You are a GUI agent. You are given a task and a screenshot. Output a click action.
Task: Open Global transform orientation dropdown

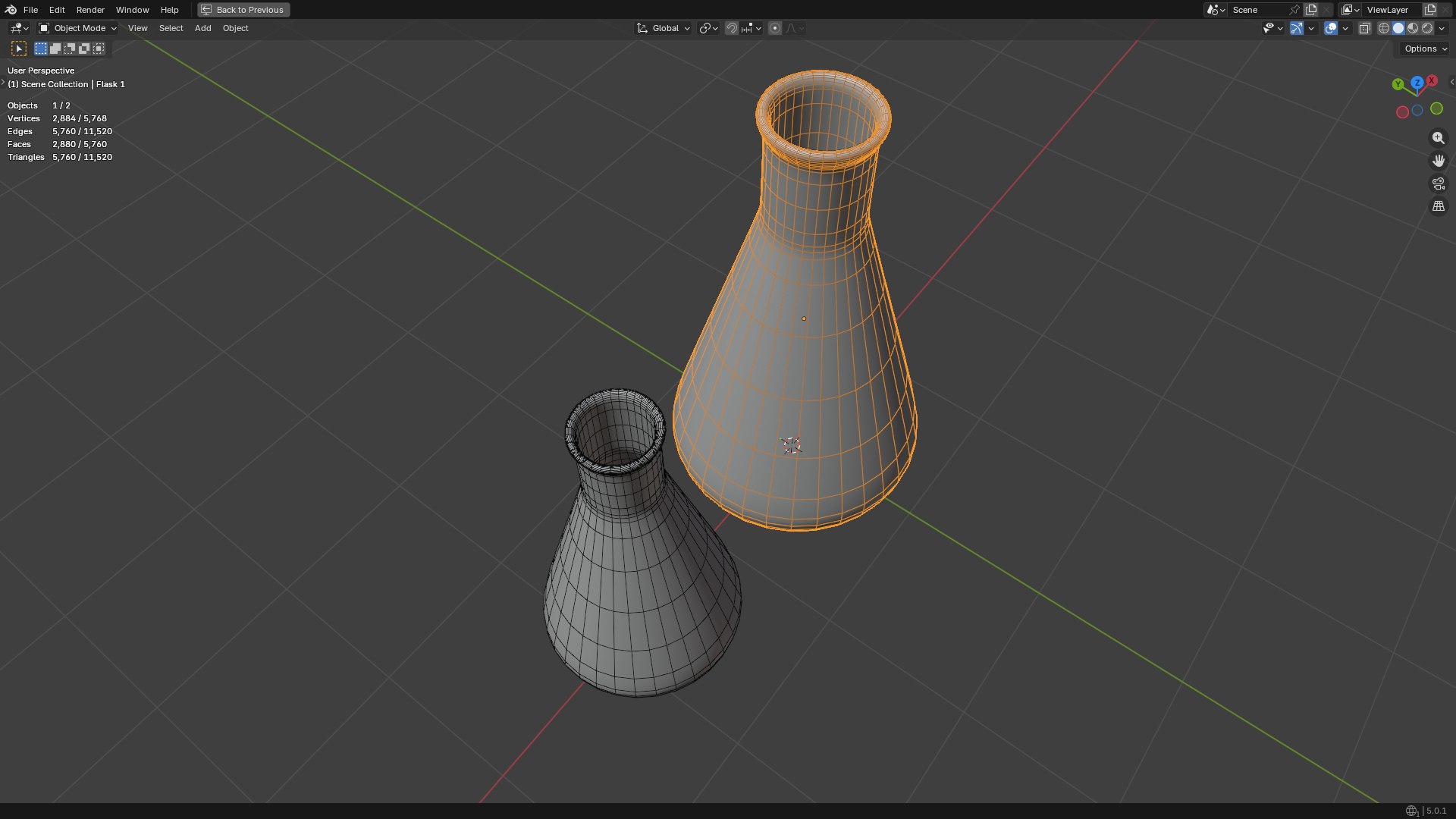(664, 28)
